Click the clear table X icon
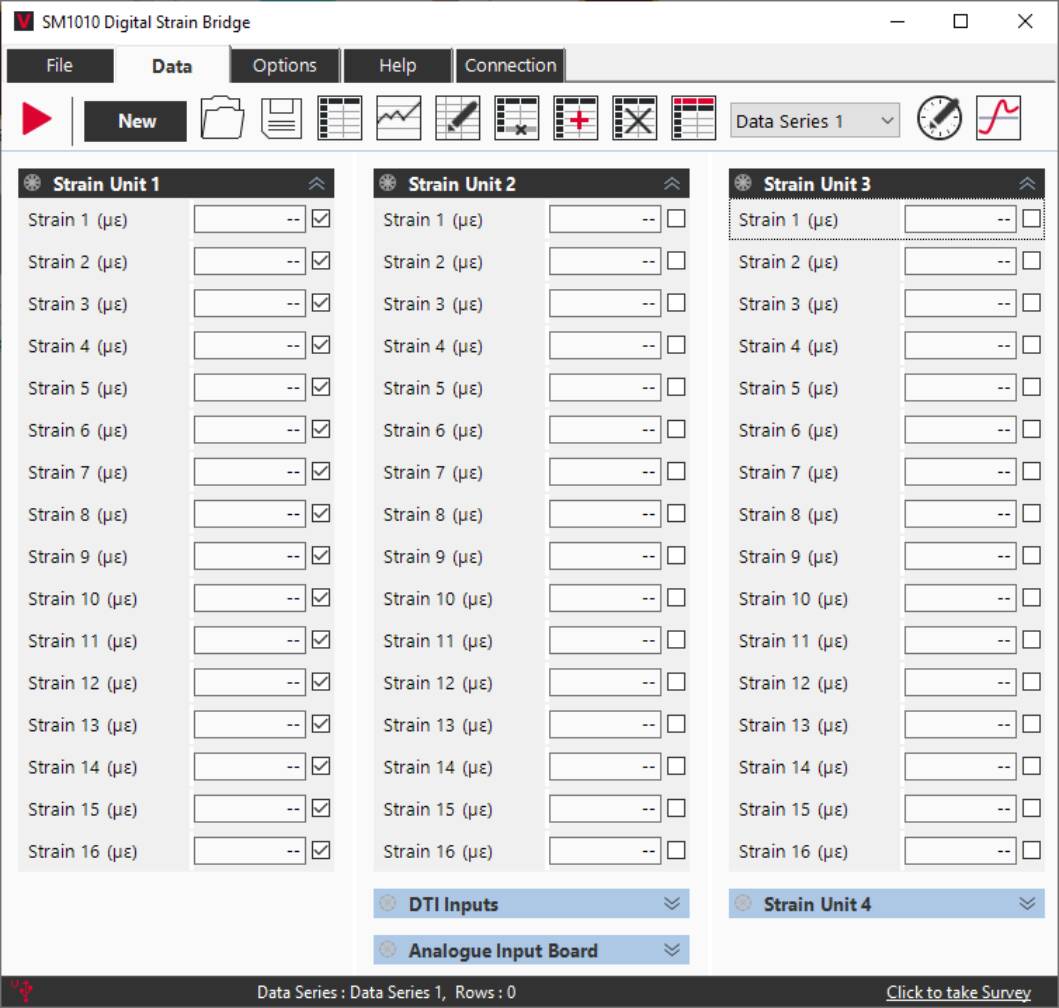 (x=634, y=119)
